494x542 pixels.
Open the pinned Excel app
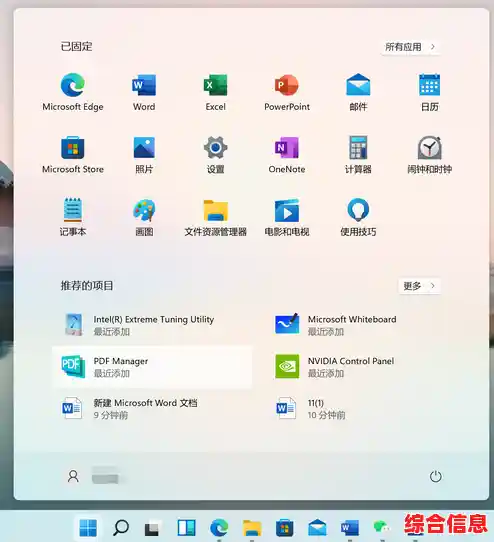(x=215, y=92)
